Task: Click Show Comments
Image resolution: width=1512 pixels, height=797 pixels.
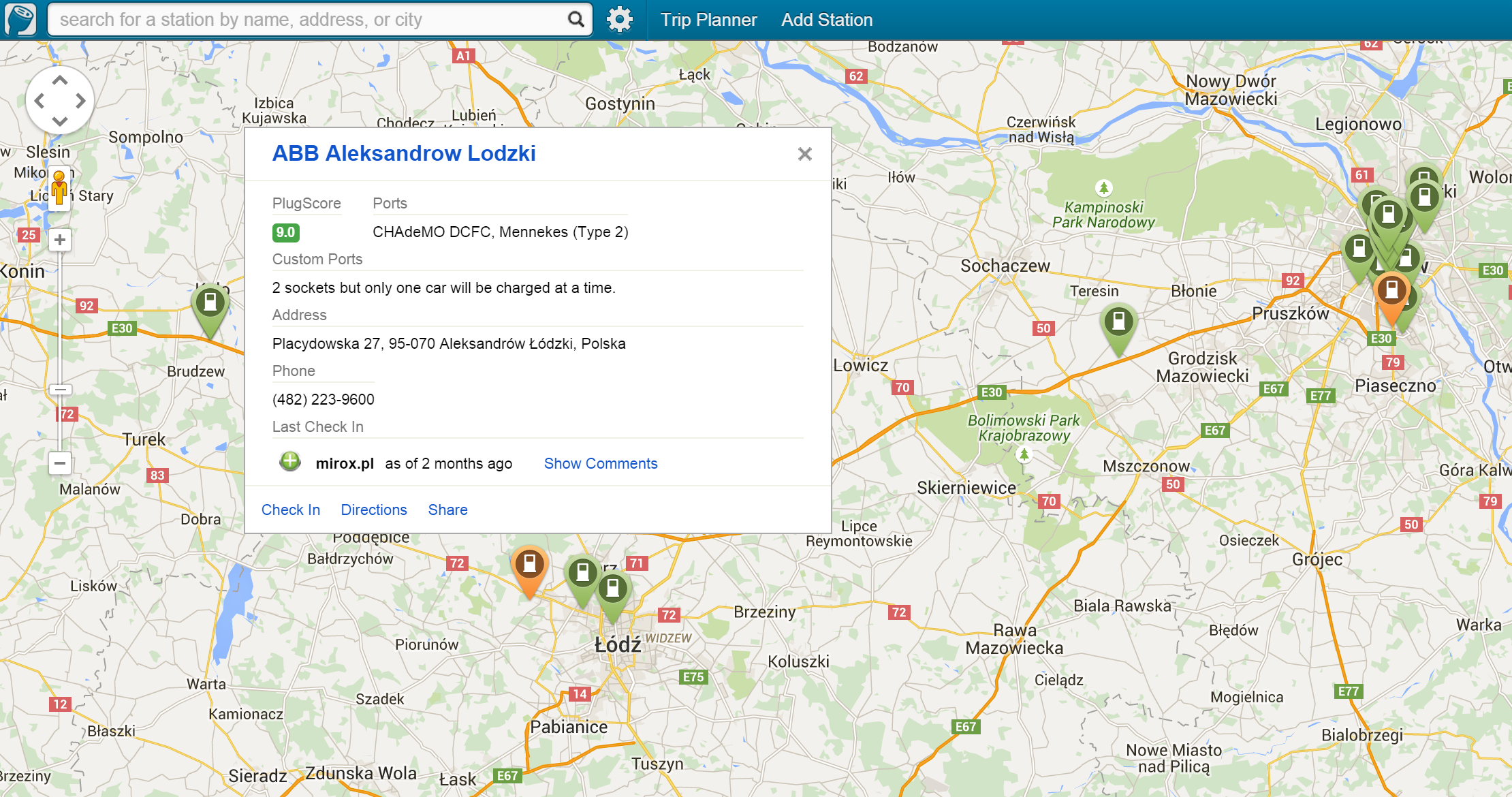Action: point(601,463)
